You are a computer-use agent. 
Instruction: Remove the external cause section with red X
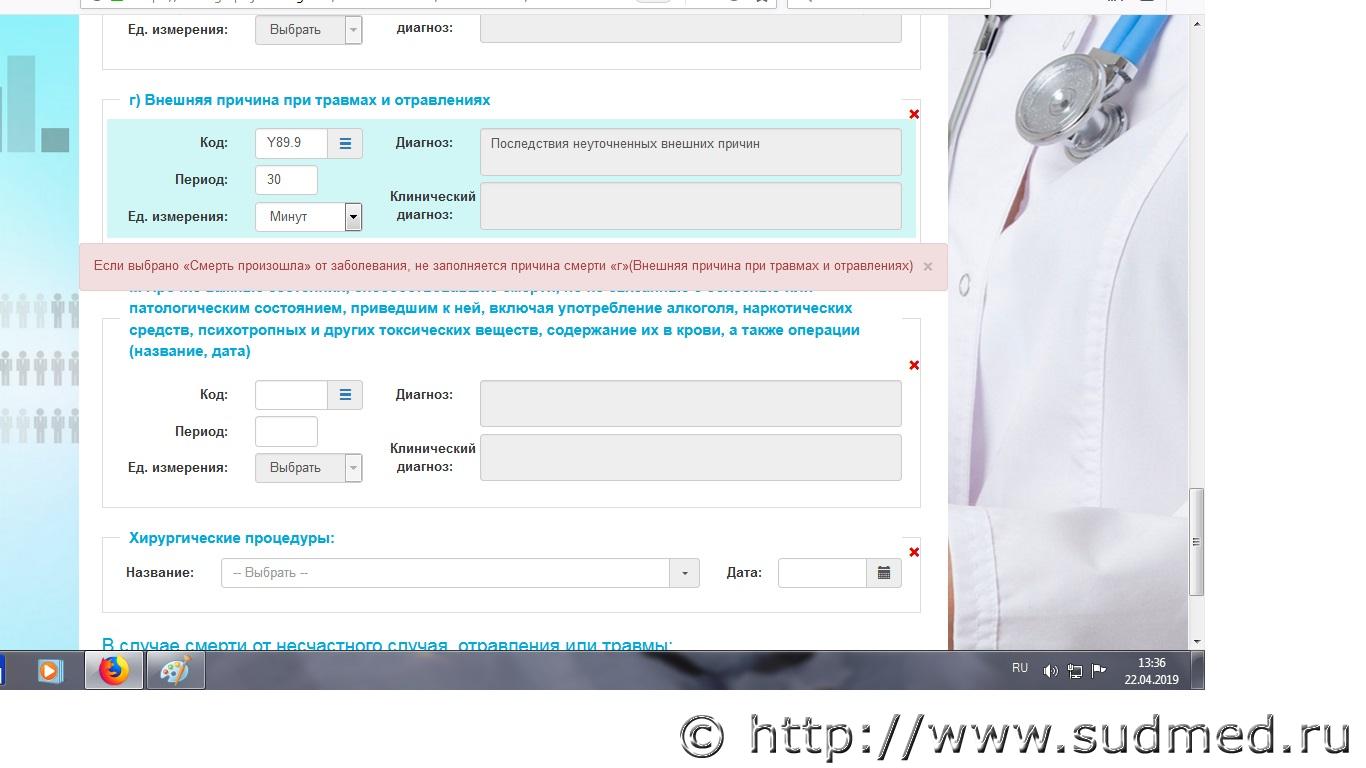coord(914,114)
